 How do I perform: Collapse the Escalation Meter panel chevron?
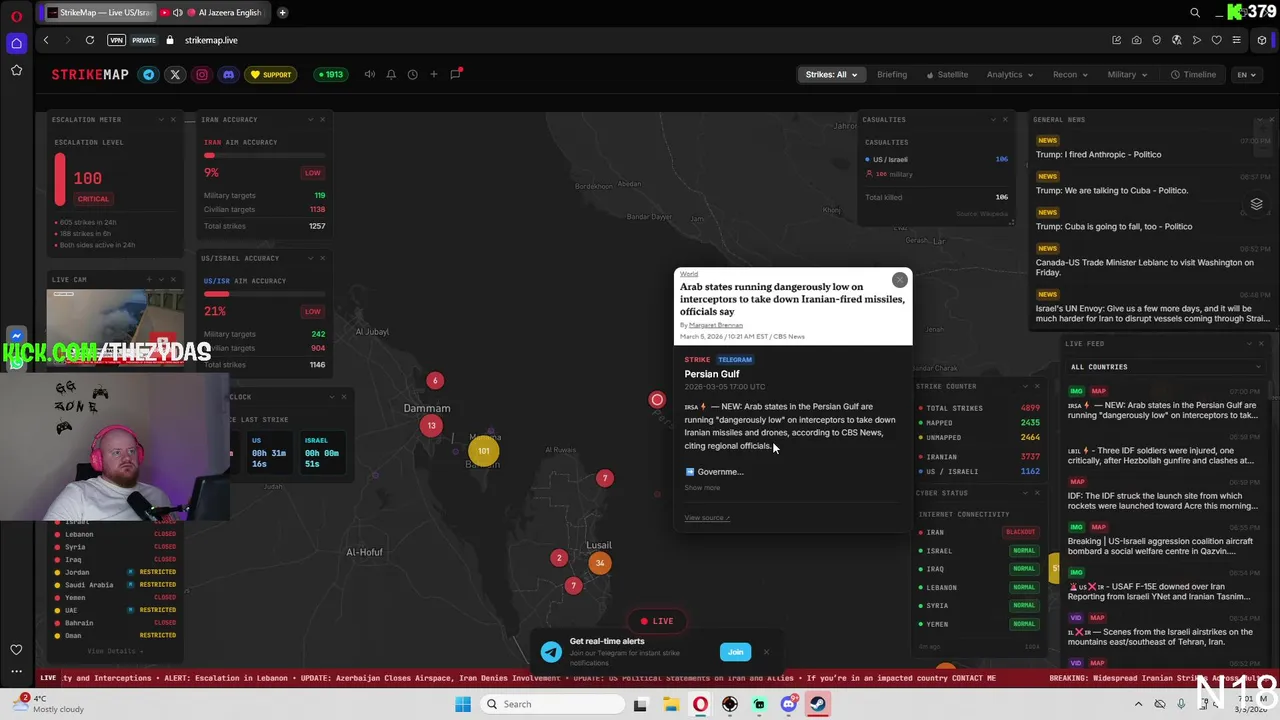161,119
